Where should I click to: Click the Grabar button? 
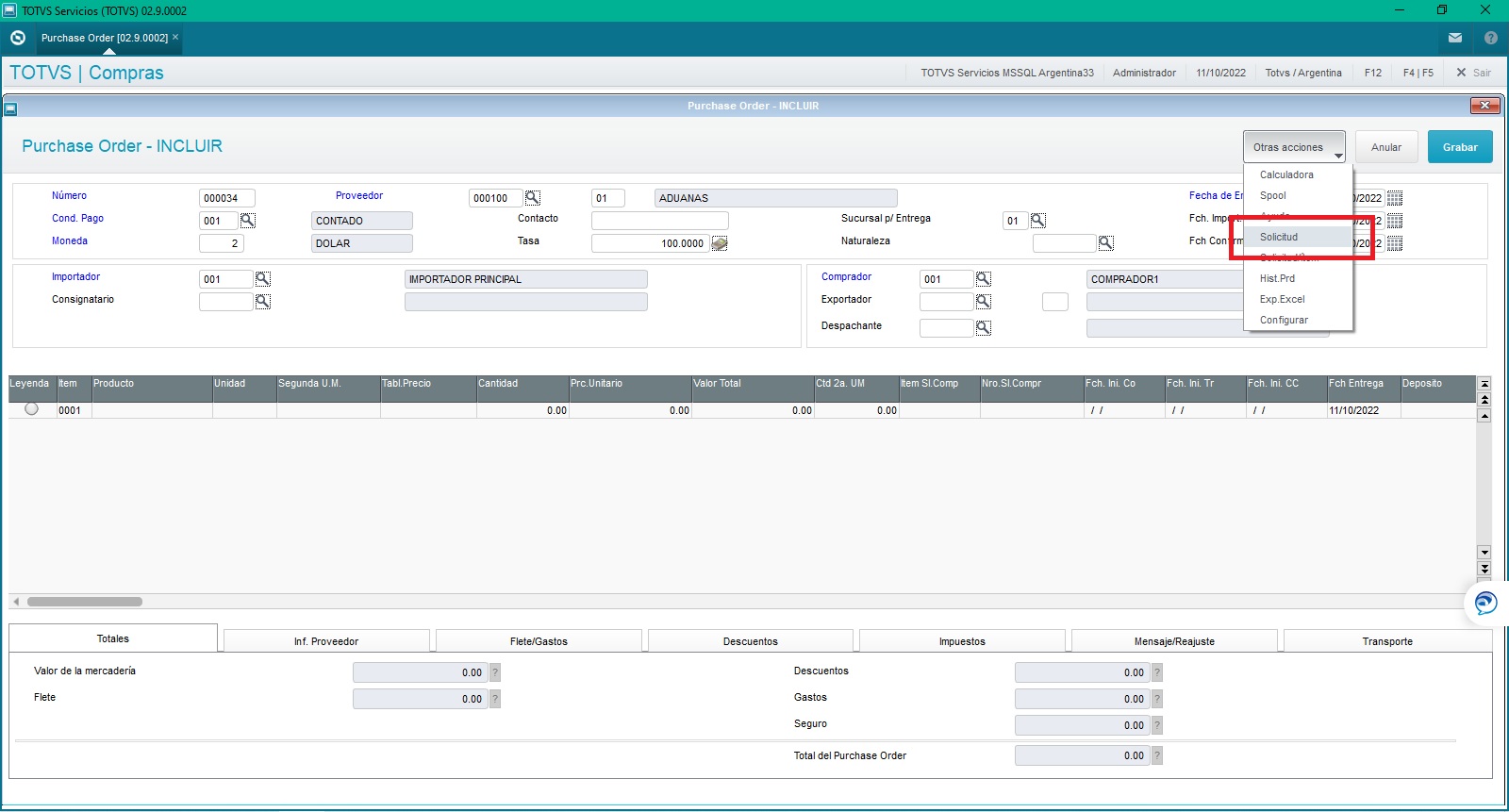[x=1460, y=147]
